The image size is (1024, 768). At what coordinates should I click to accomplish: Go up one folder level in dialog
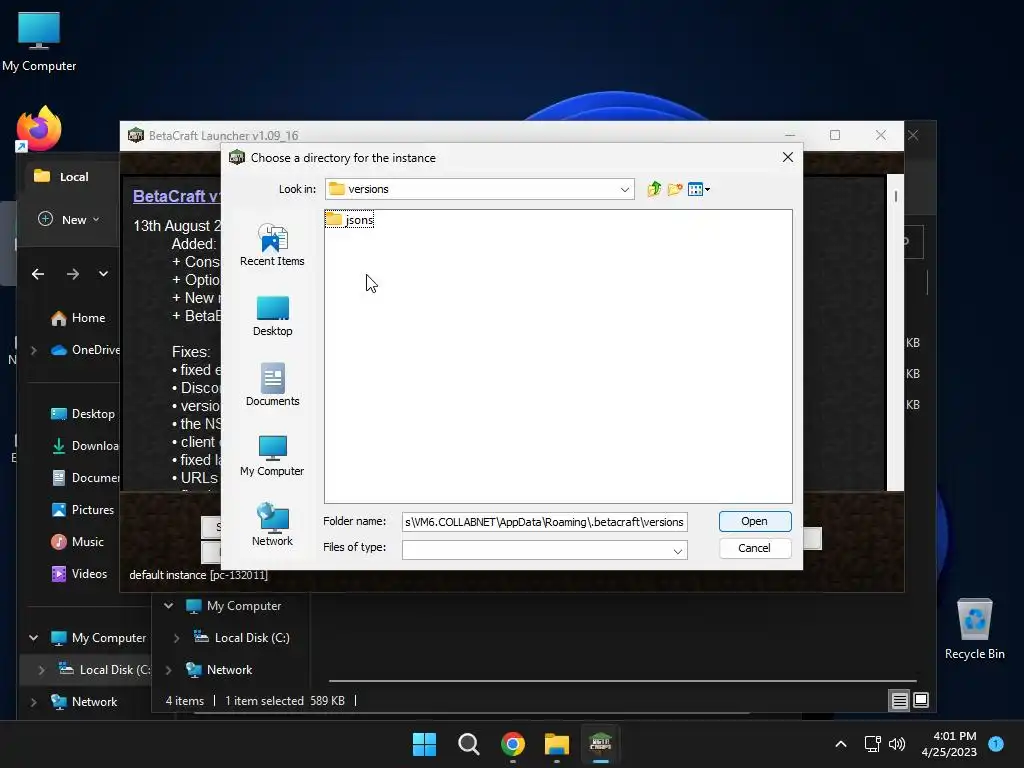point(654,189)
